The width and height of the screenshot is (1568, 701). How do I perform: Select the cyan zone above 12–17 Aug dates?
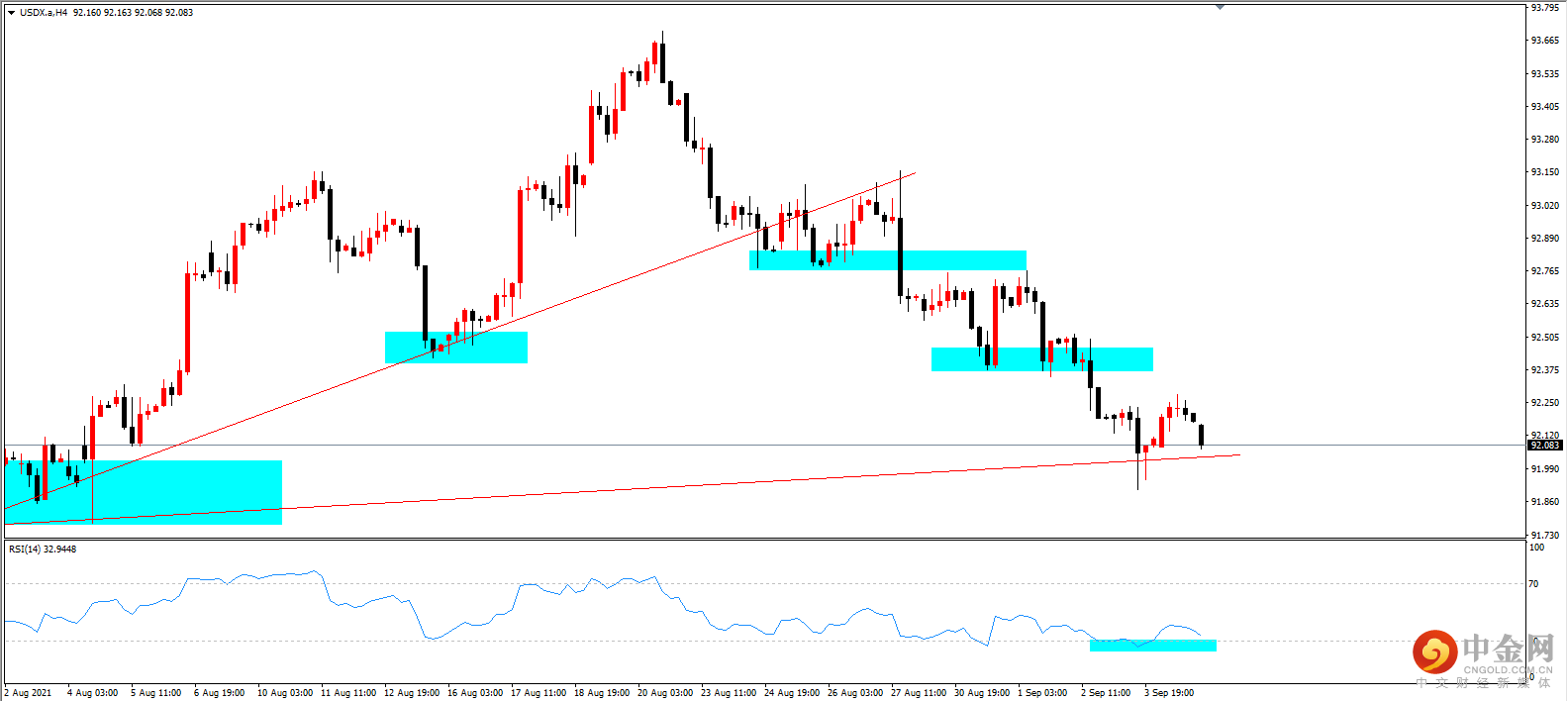click(456, 348)
